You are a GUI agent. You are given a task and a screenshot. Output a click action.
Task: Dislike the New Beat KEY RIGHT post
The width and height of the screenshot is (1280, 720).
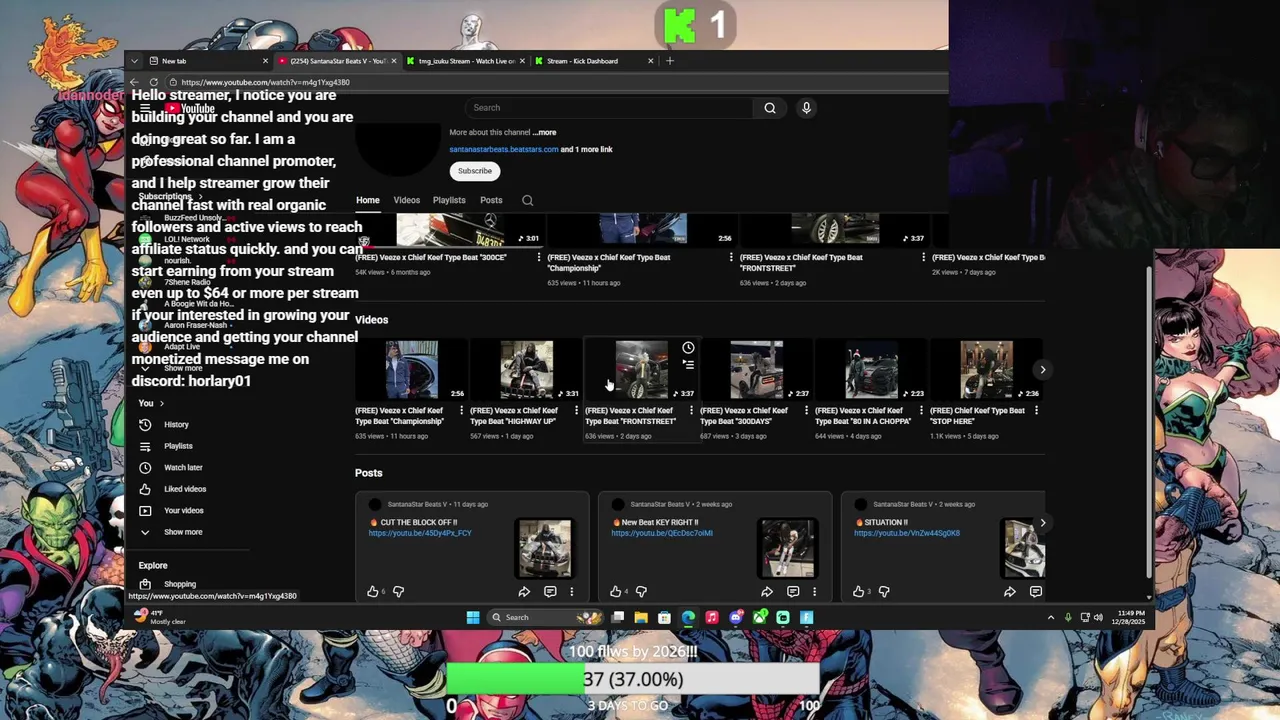point(641,592)
